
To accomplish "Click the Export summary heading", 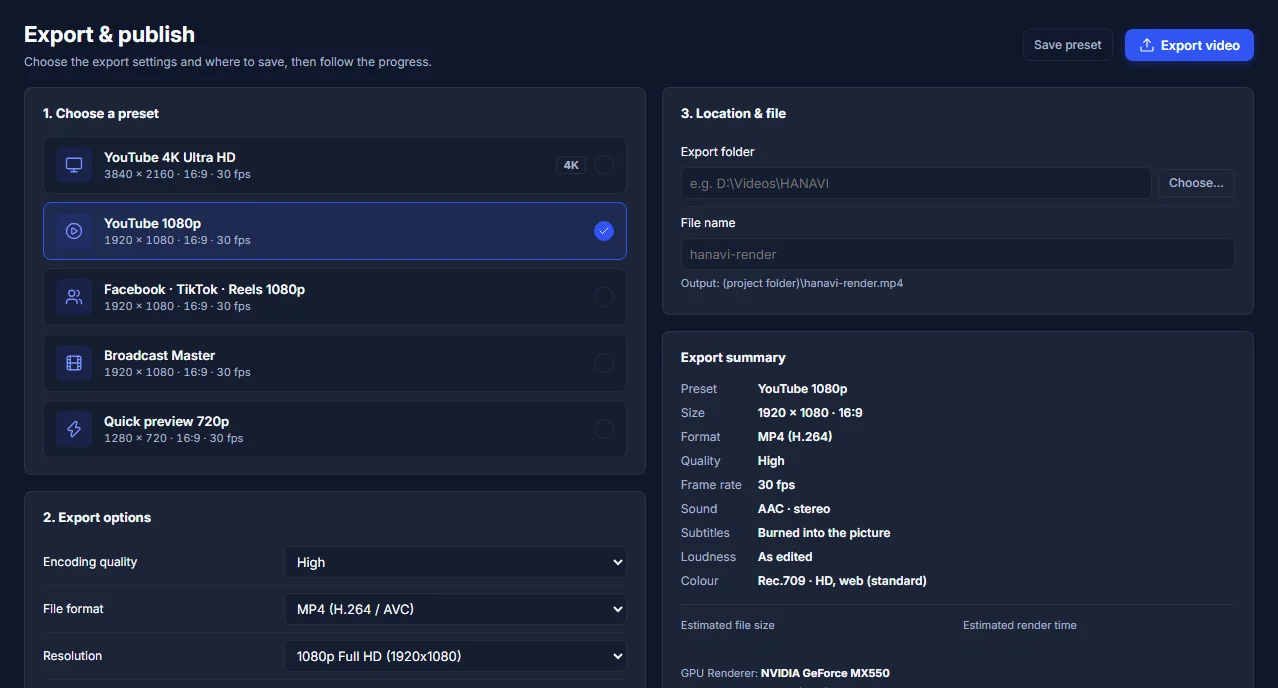I will click(733, 358).
